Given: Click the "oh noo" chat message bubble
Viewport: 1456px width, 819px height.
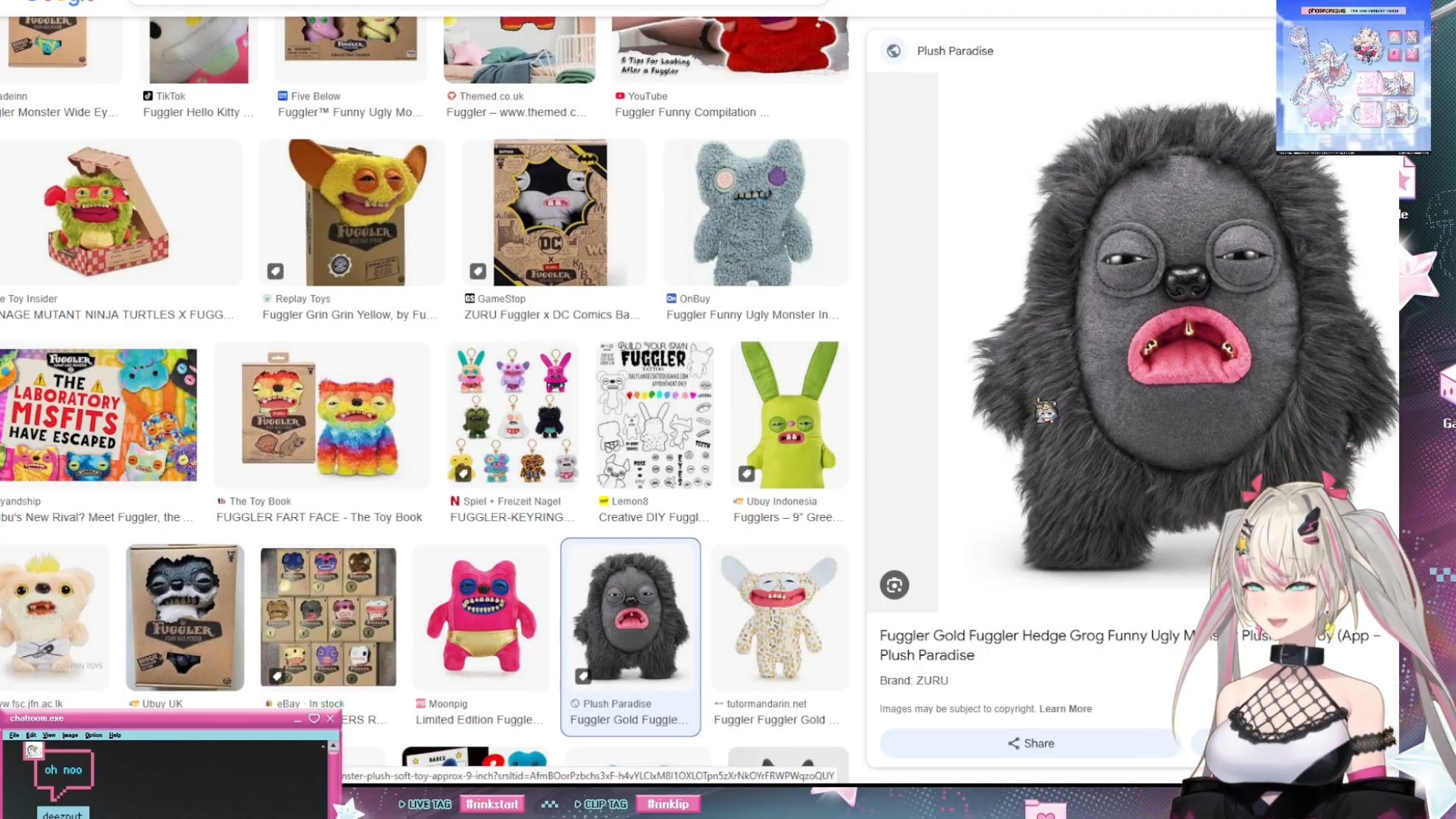Looking at the screenshot, I should click(63, 772).
